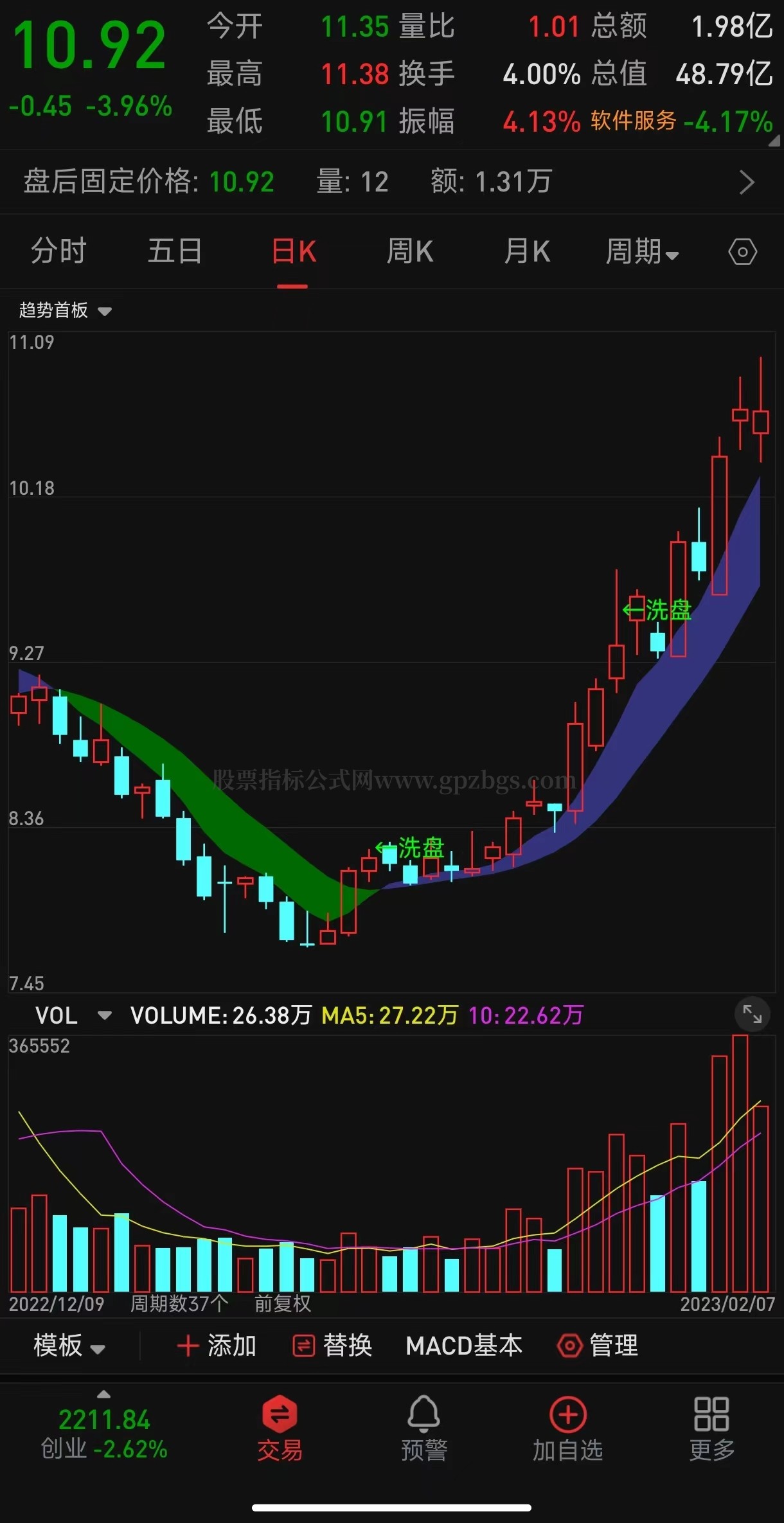Open chart settings hexagon icon
Image resolution: width=784 pixels, height=1523 pixels.
(742, 252)
